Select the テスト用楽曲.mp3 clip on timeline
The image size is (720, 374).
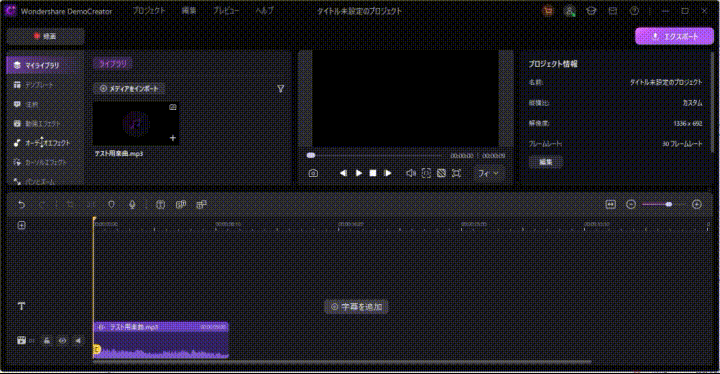pyautogui.click(x=161, y=340)
